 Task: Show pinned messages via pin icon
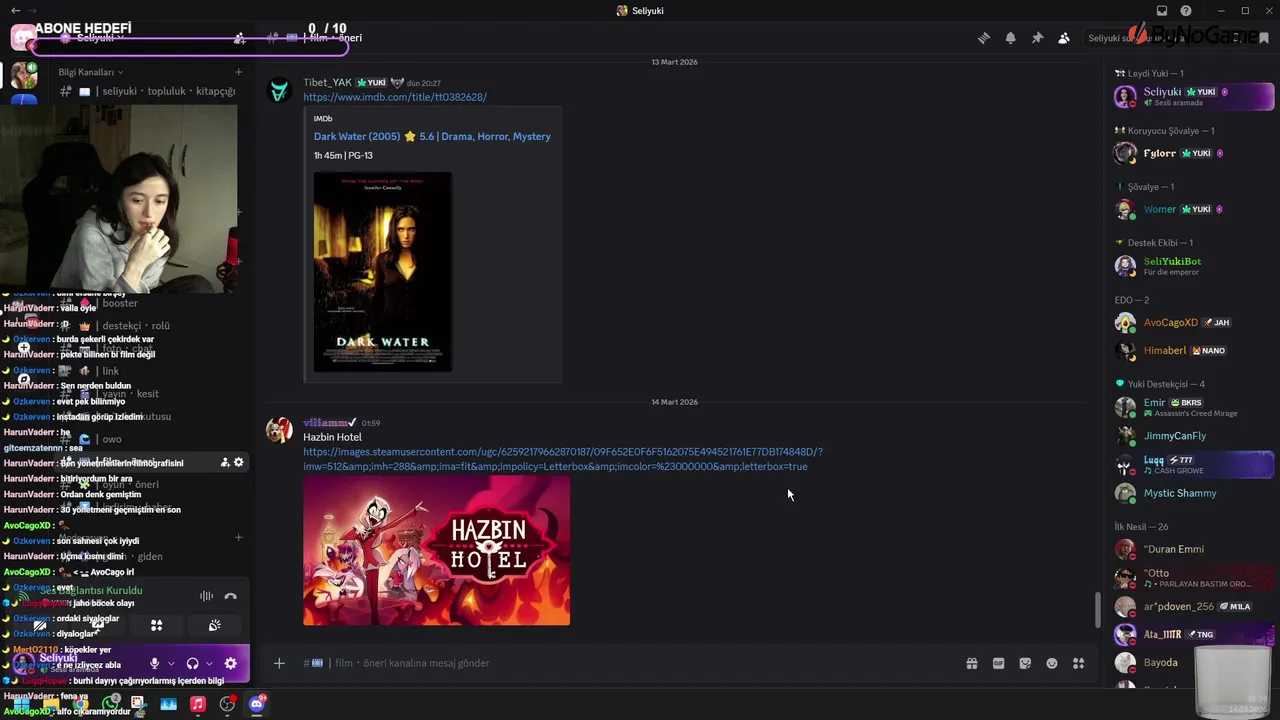[x=1037, y=38]
